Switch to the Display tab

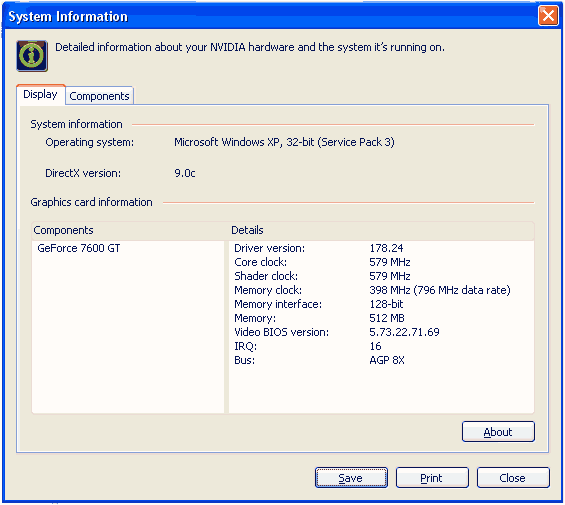(x=40, y=94)
